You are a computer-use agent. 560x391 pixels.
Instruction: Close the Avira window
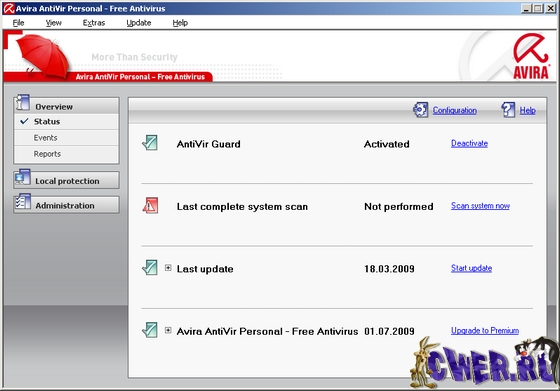tap(550, 8)
